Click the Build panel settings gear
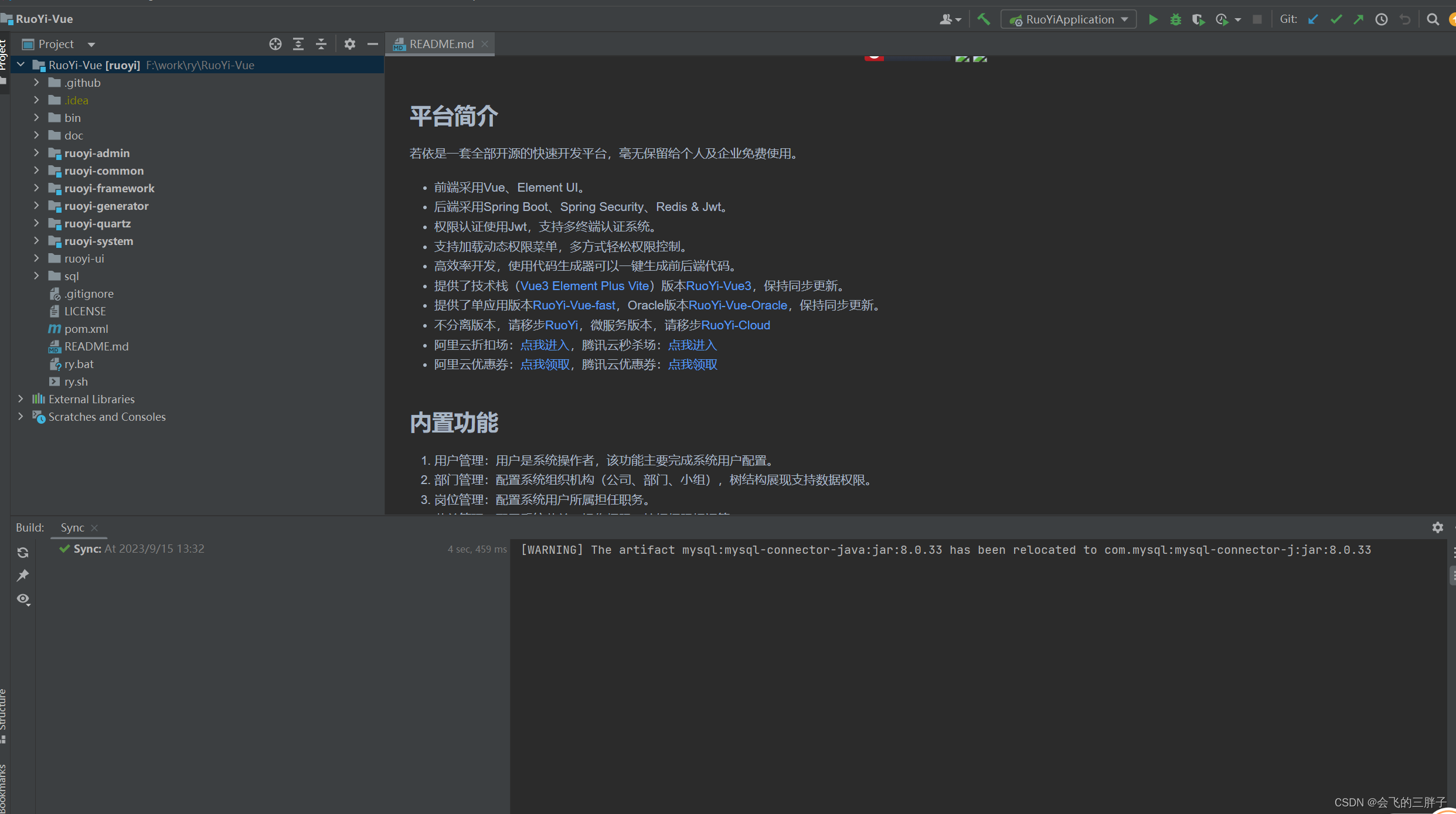The width and height of the screenshot is (1456, 814). [x=1438, y=527]
